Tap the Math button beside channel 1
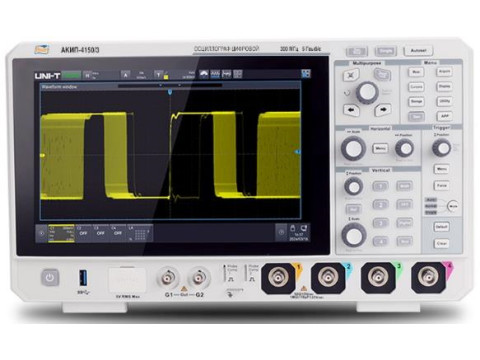The height and width of the screenshot is (360, 480). tap(404, 186)
